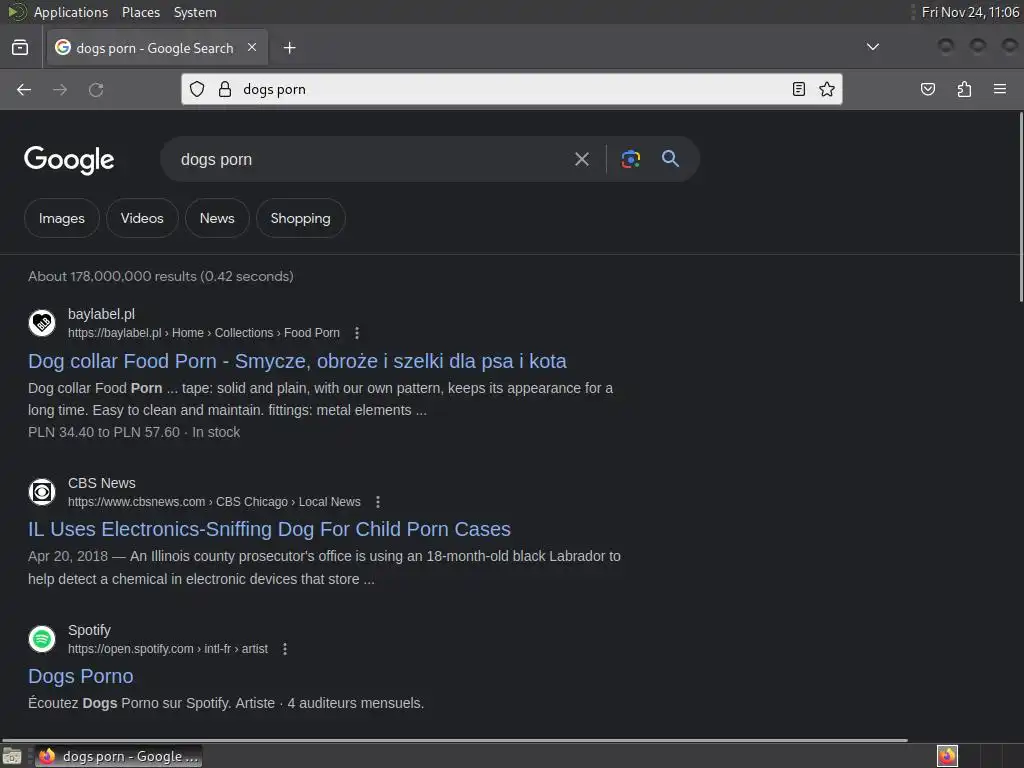Click the horizontal page scrollbar
Image resolution: width=1024 pixels, height=768 pixels.
tap(454, 740)
